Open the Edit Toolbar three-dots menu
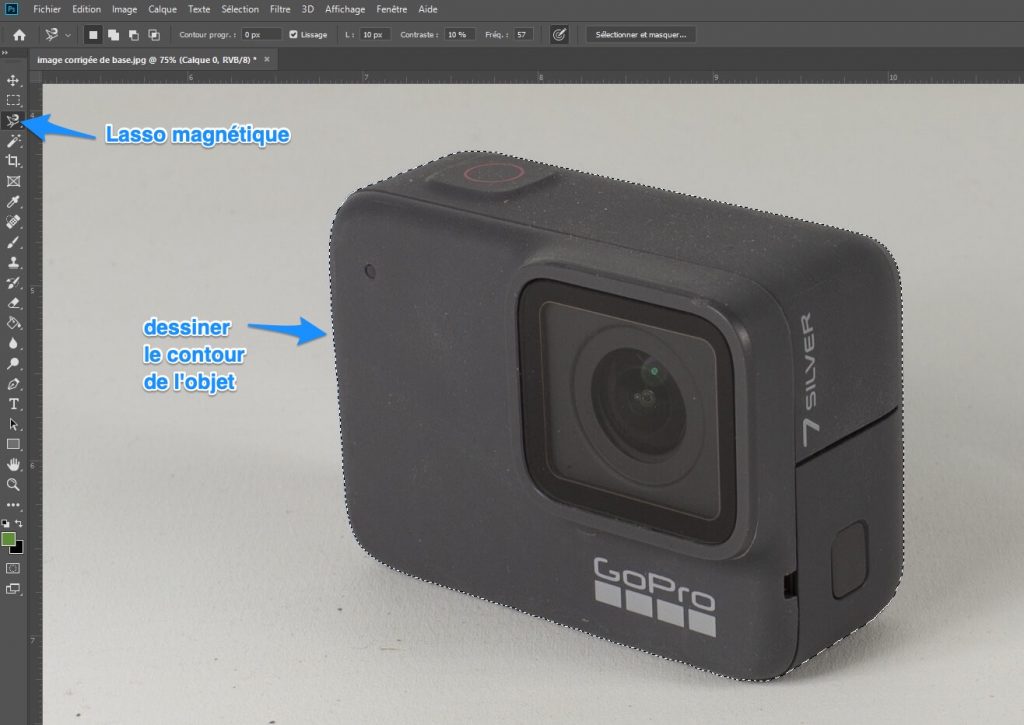 click(x=13, y=505)
